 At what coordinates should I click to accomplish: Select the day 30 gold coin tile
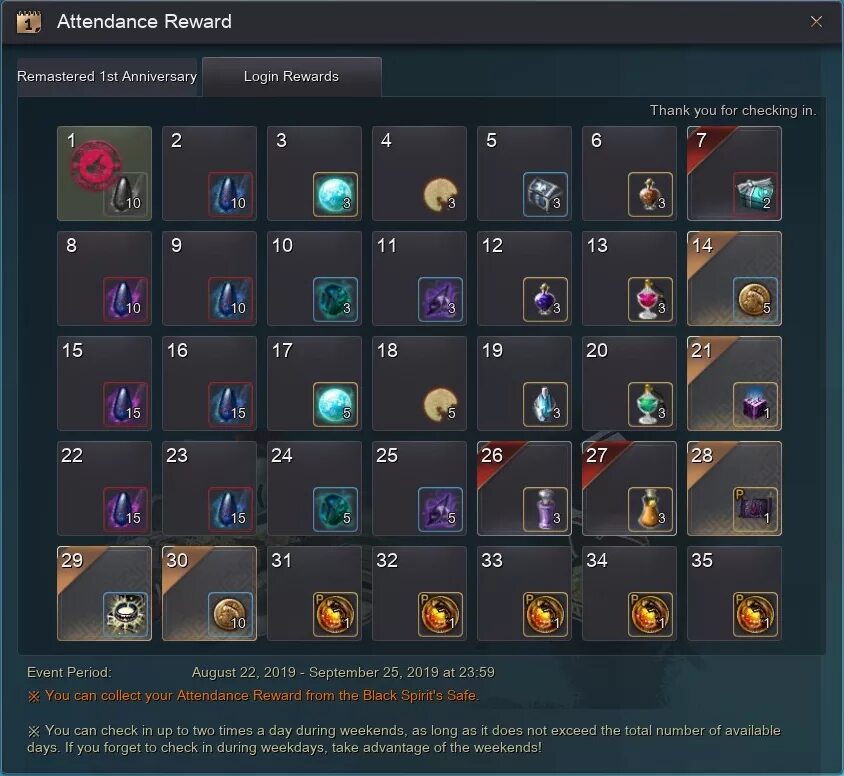[x=209, y=594]
